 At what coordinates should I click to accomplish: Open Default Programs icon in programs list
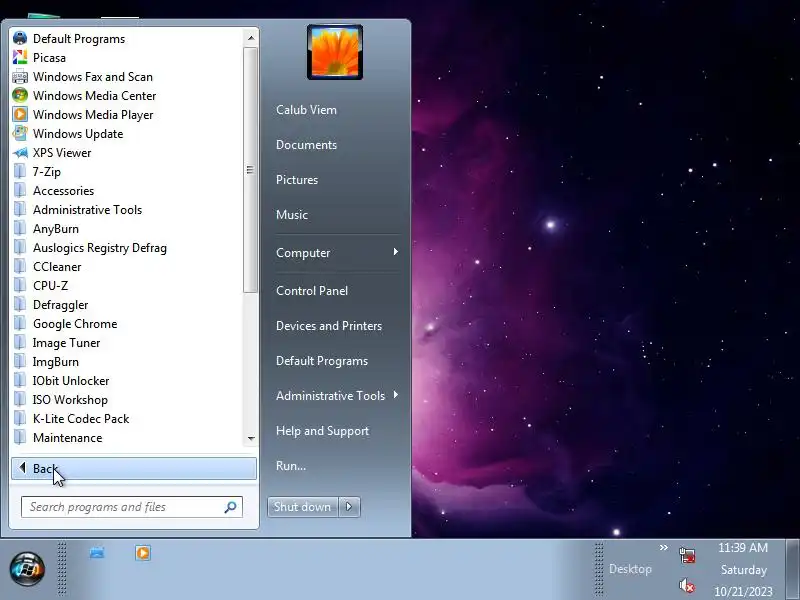19,39
